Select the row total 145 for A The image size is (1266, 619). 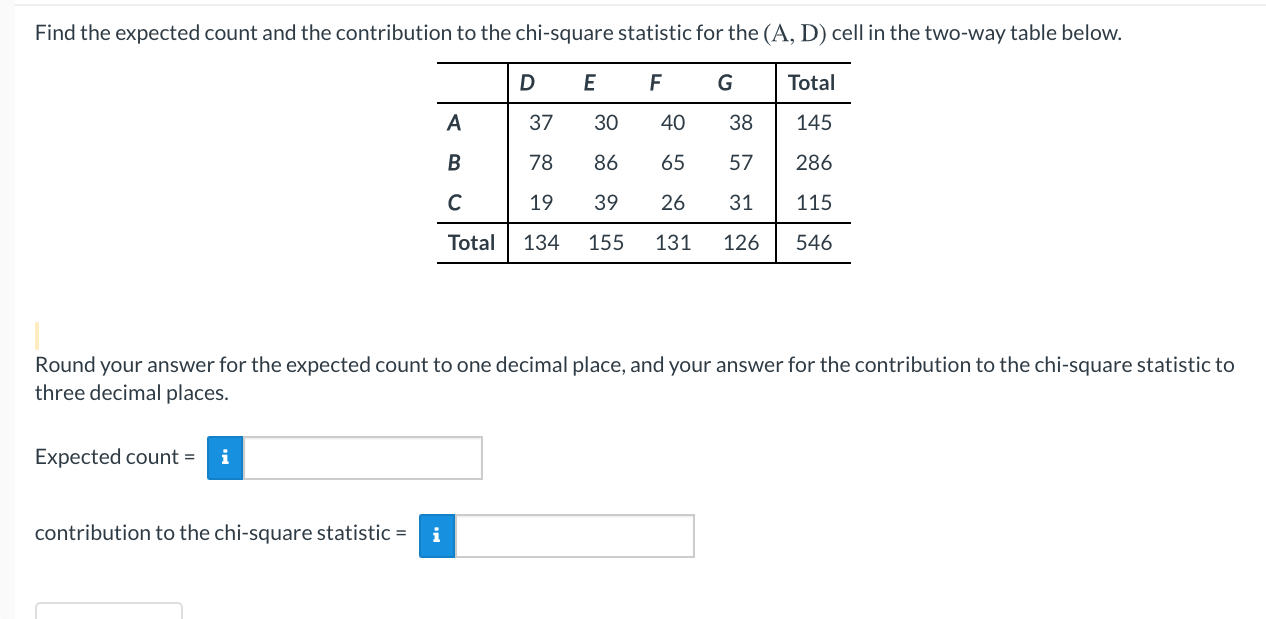click(x=813, y=122)
